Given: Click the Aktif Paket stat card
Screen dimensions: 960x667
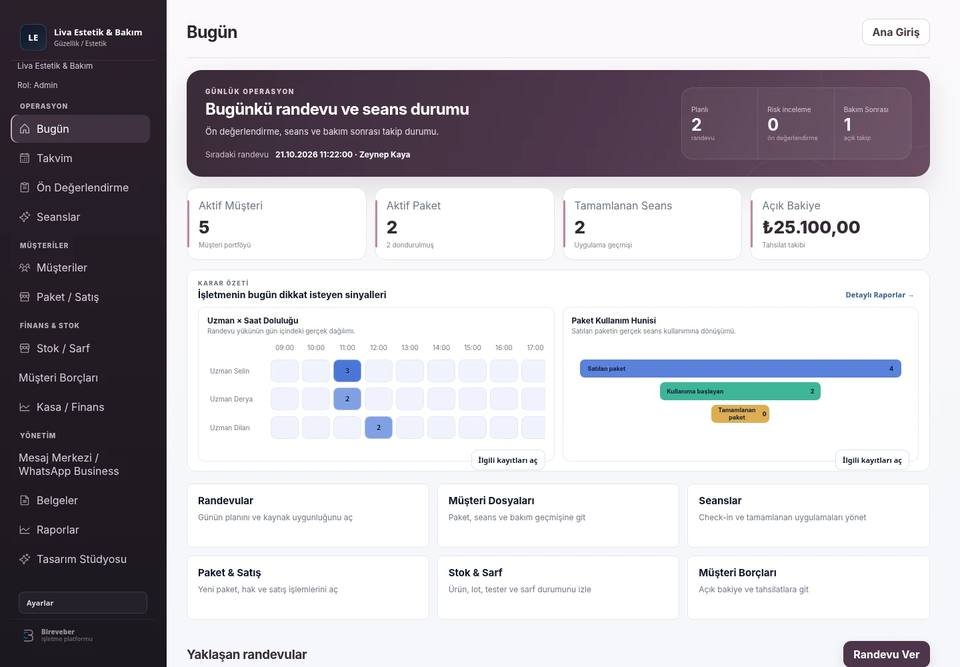Looking at the screenshot, I should pos(464,224).
